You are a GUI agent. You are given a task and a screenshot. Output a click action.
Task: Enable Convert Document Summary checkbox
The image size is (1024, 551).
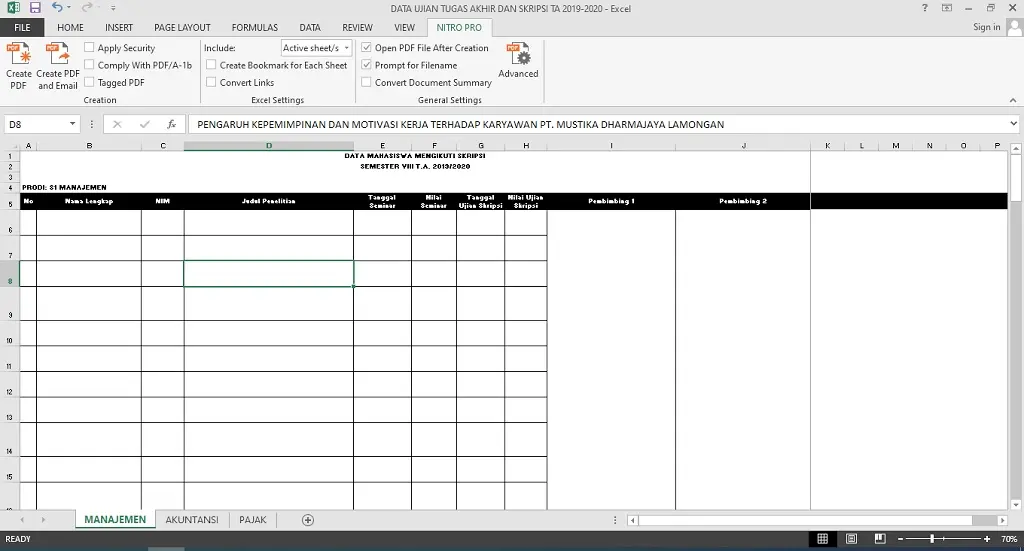click(366, 82)
